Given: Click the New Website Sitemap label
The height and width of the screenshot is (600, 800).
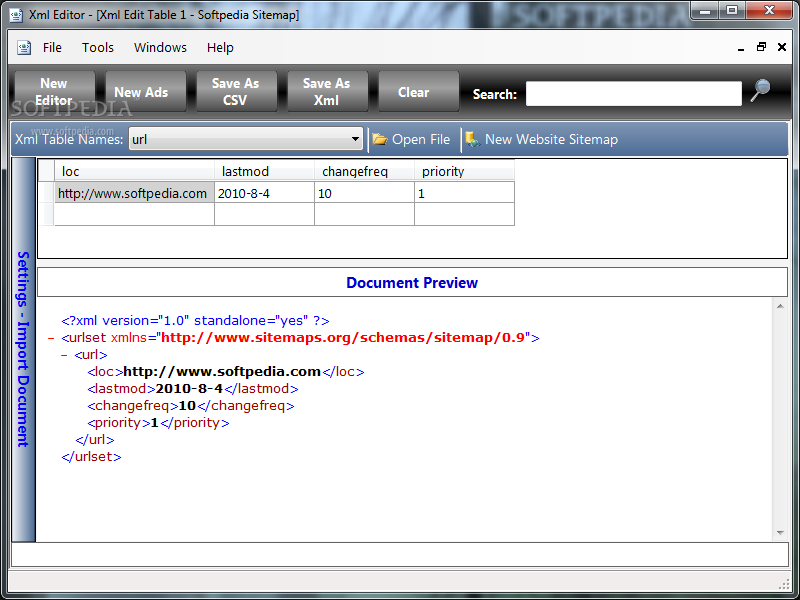Looking at the screenshot, I should tap(551, 139).
